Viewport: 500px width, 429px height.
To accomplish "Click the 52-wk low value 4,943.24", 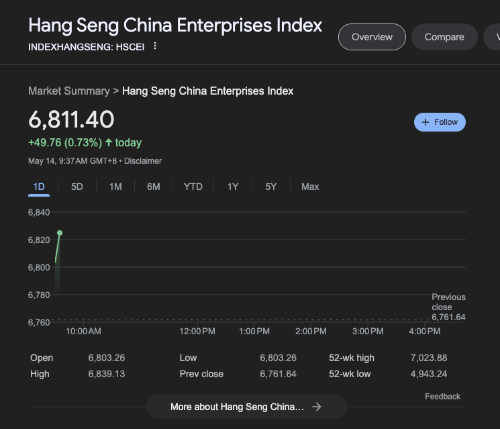I will coord(429,374).
